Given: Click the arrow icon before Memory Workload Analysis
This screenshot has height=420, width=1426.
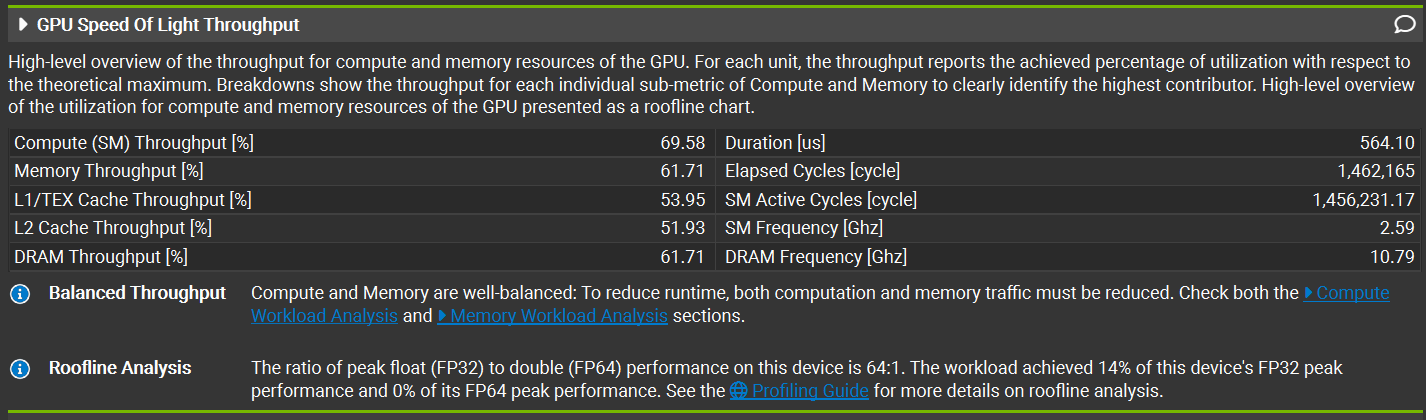Looking at the screenshot, I should 443,316.
